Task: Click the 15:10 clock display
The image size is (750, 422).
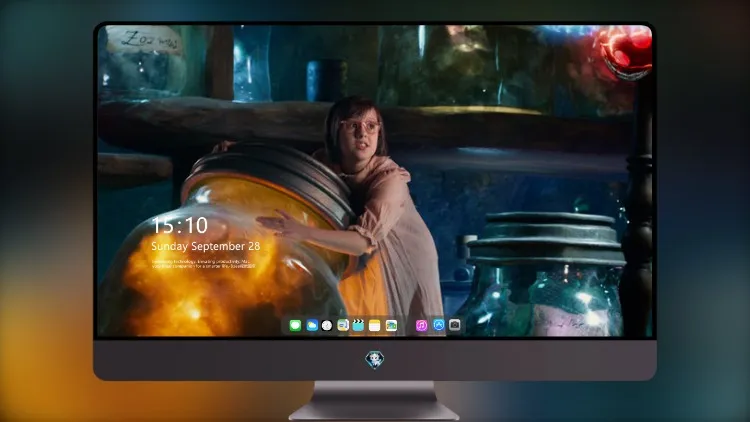Action: pyautogui.click(x=180, y=225)
